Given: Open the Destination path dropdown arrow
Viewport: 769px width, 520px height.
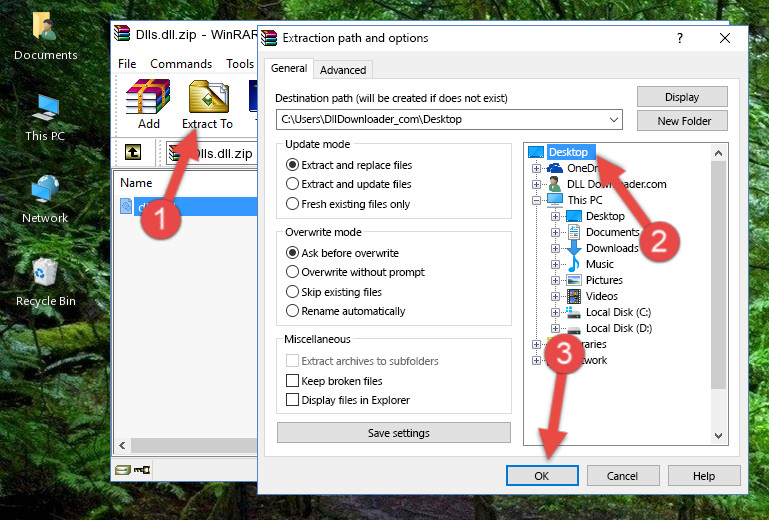Looking at the screenshot, I should point(614,120).
